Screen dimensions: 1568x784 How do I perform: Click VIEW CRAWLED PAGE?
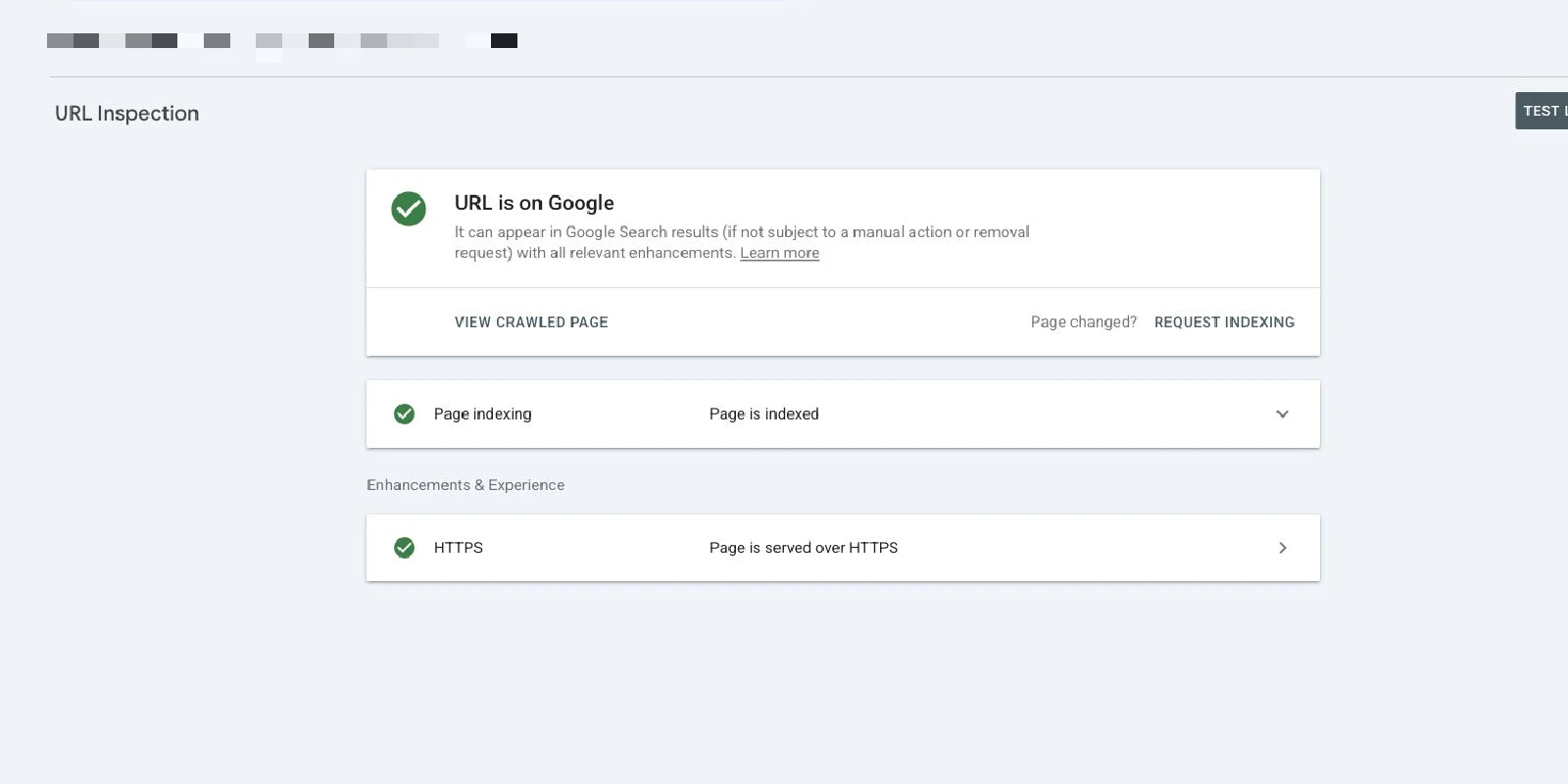531,322
